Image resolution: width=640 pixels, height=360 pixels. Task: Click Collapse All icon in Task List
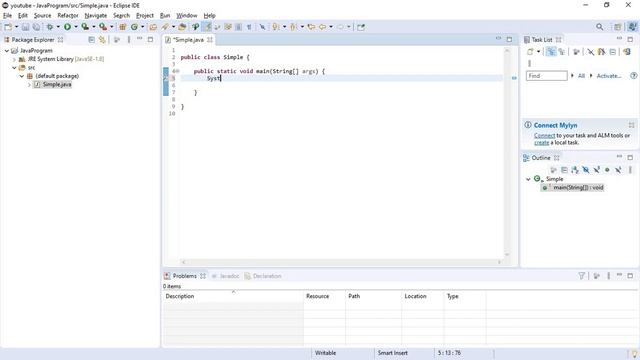[x=613, y=52]
